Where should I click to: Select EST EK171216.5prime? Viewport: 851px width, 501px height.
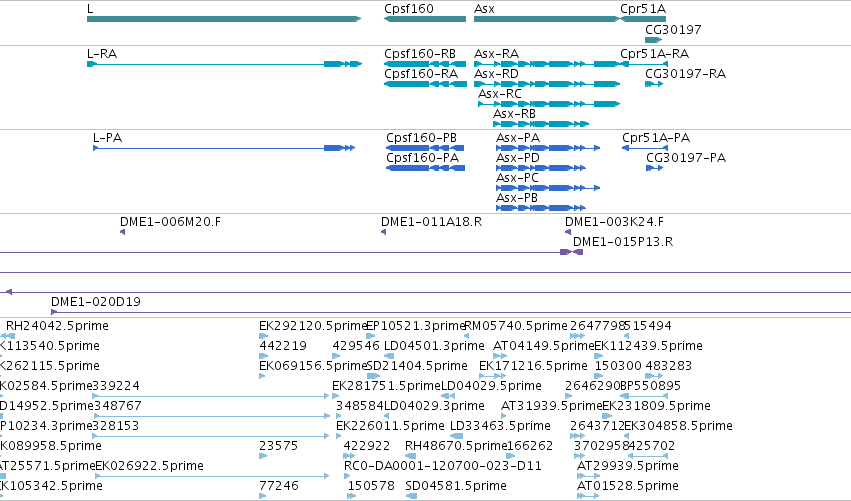pyautogui.click(x=533, y=366)
